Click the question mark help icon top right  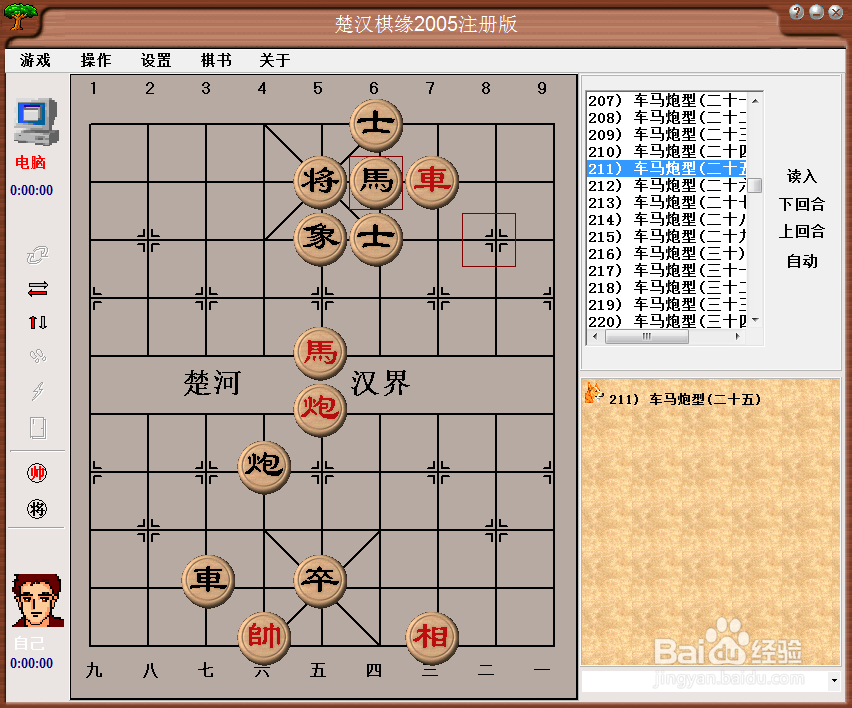[796, 12]
